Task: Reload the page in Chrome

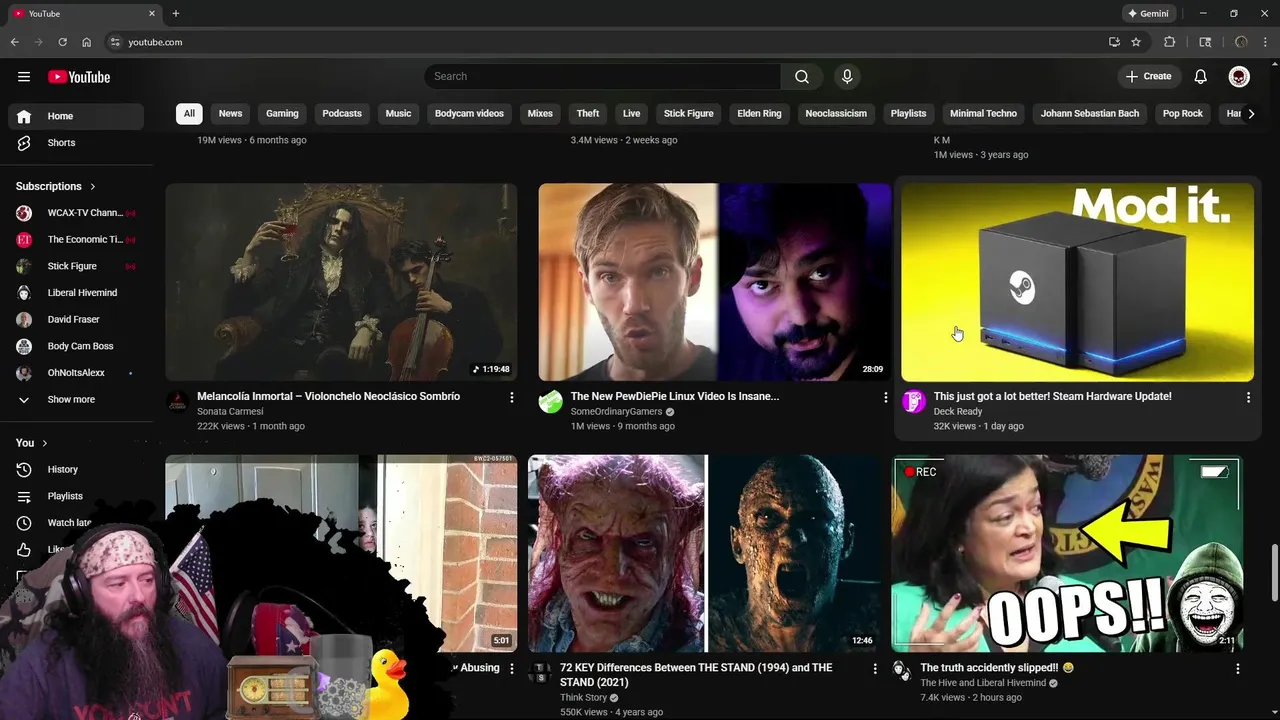Action: (x=62, y=42)
